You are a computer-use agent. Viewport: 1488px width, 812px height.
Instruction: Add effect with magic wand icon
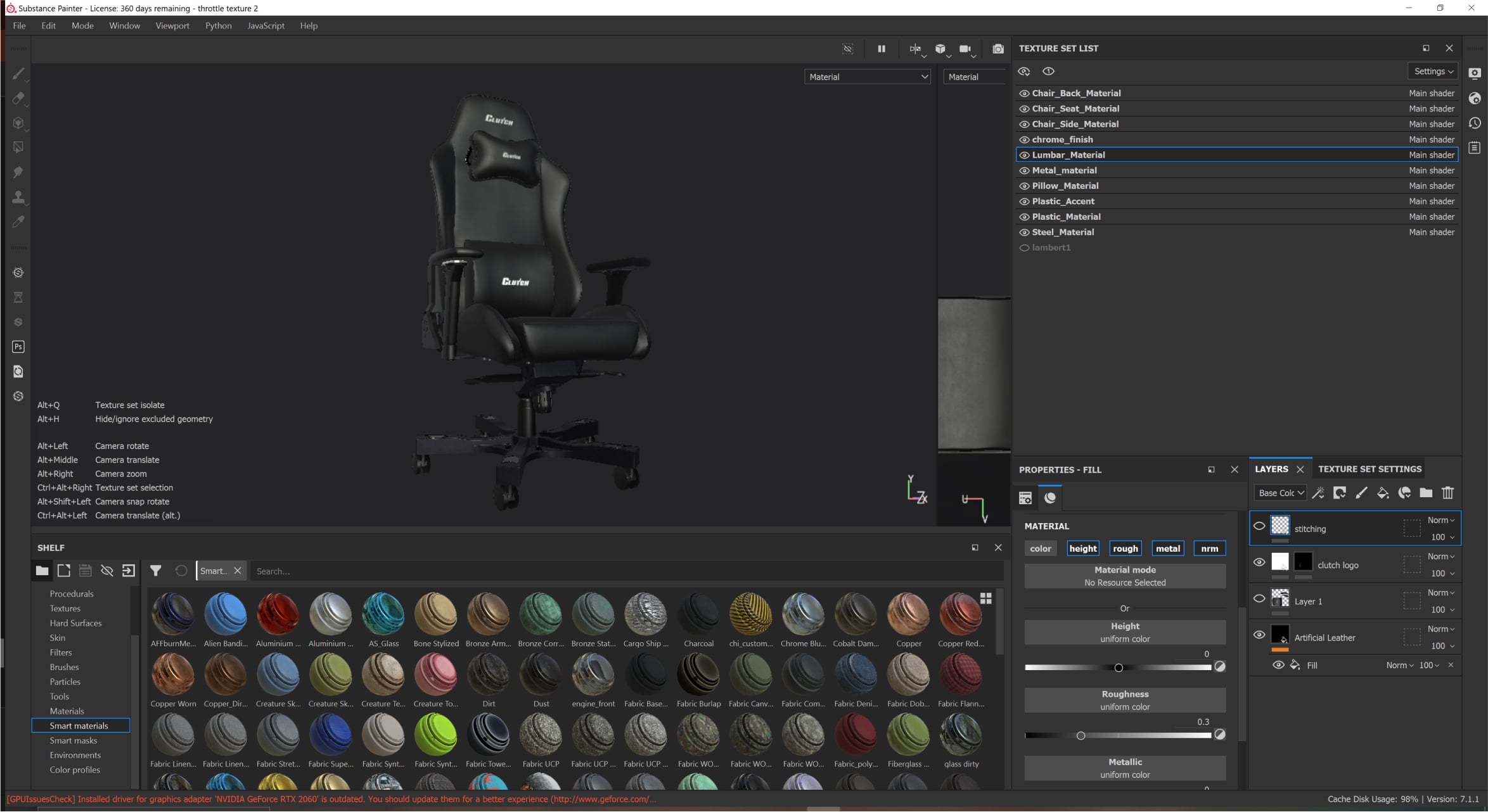[x=1318, y=493]
